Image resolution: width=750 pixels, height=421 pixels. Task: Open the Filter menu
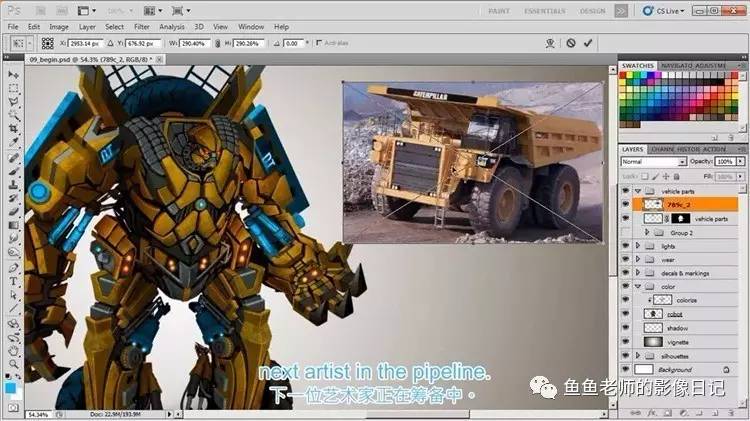(142, 27)
